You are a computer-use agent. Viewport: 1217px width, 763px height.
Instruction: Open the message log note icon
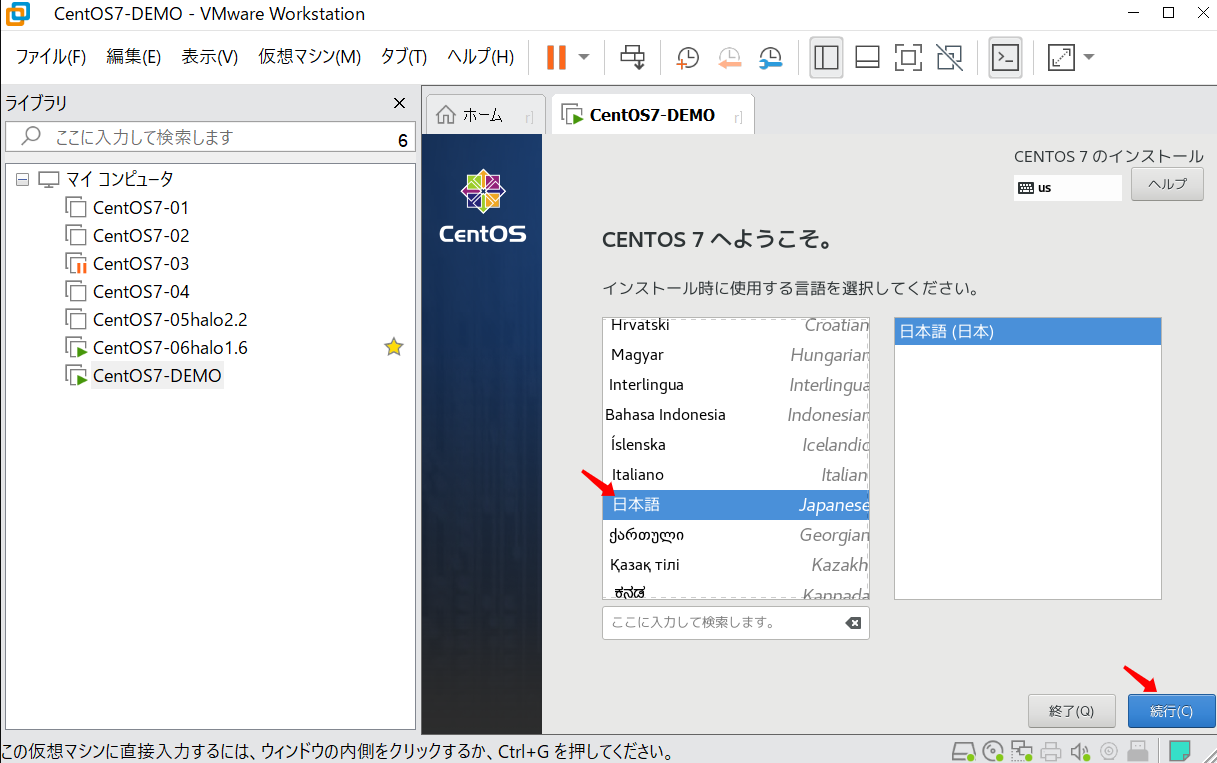point(1179,750)
